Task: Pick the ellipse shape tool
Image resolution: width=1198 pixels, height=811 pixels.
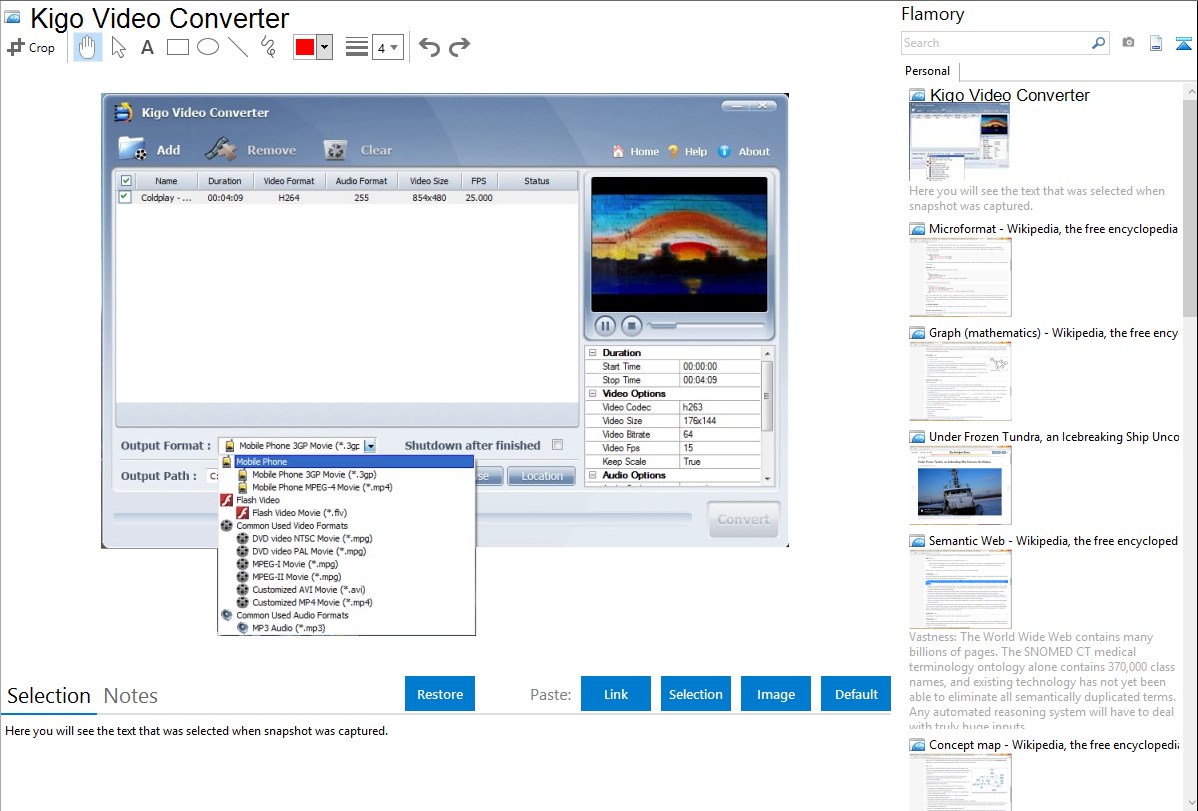Action: (208, 47)
